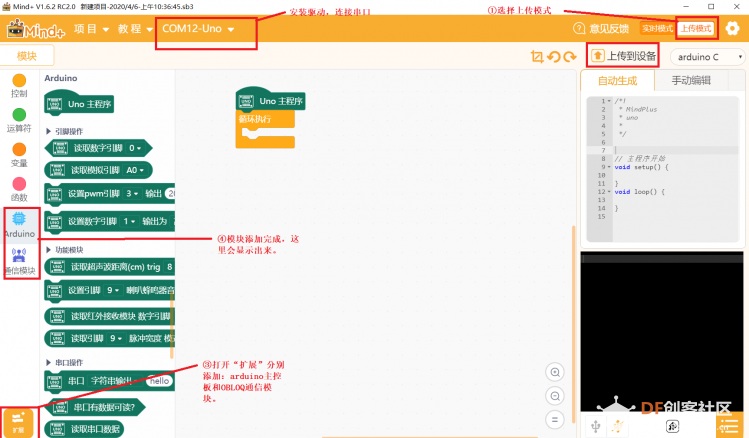Open the pin 9 dropdown on 读取引脚 pulse block
The width and height of the screenshot is (749, 438).
(116, 338)
